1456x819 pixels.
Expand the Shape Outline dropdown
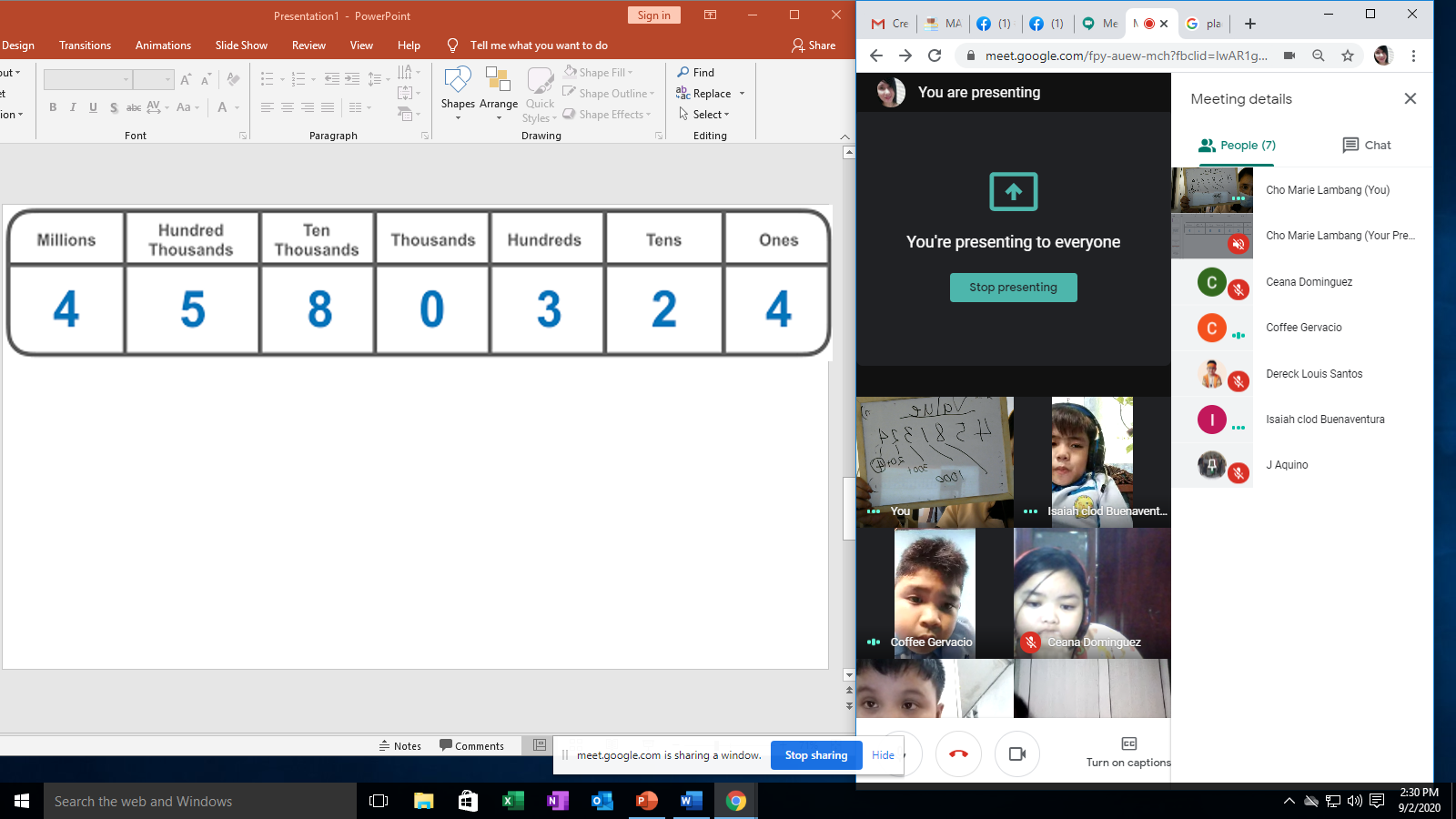(x=652, y=94)
